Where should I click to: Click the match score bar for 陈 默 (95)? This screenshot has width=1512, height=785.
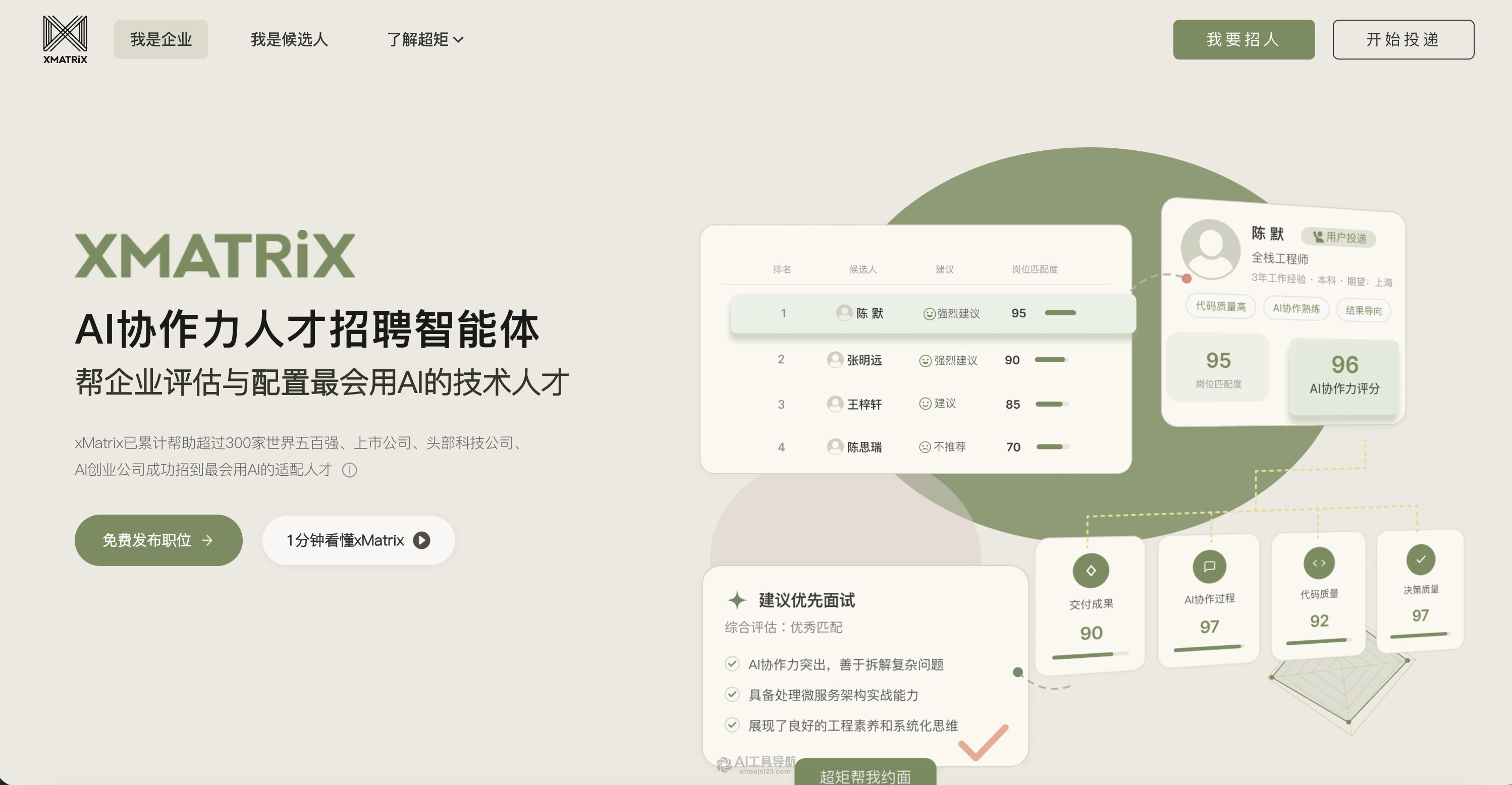(1061, 313)
